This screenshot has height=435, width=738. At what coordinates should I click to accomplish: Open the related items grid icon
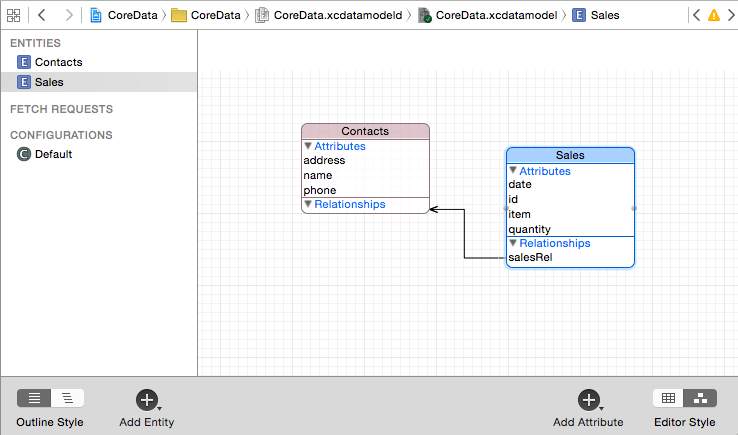point(14,16)
